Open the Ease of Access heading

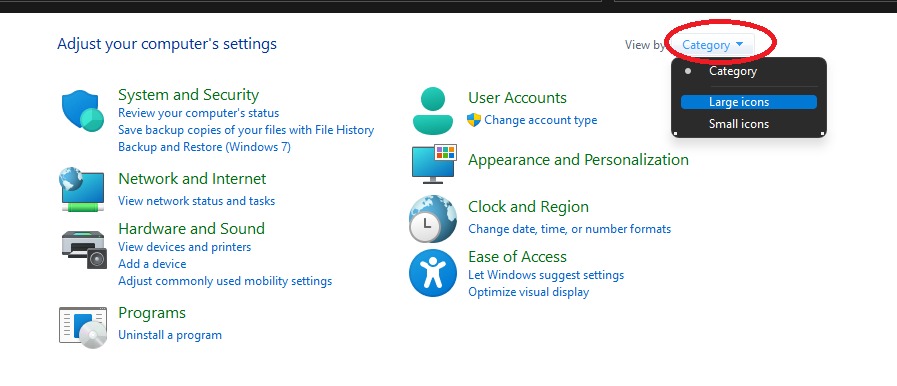point(517,257)
